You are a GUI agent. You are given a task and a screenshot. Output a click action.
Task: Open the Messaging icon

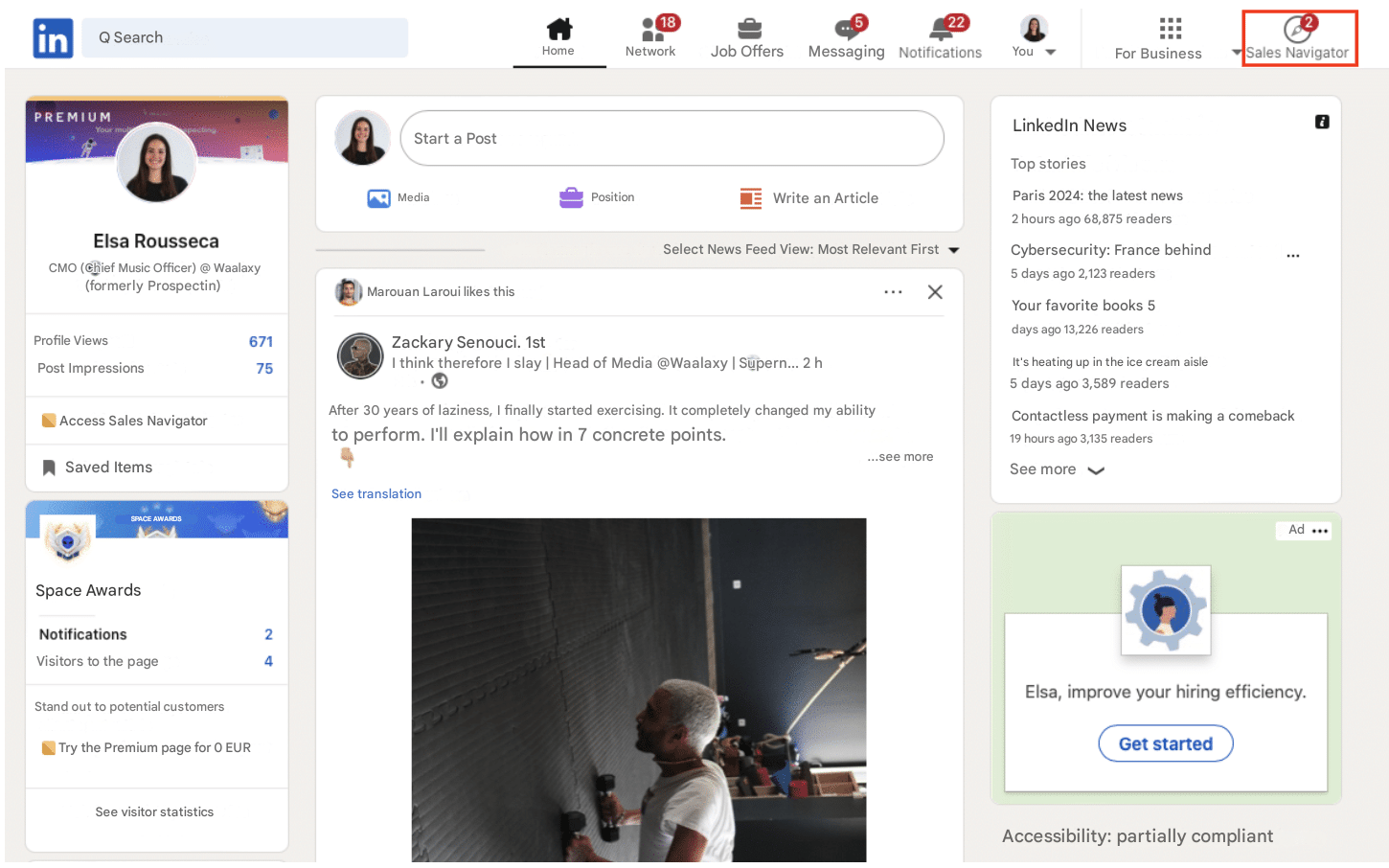(x=846, y=30)
